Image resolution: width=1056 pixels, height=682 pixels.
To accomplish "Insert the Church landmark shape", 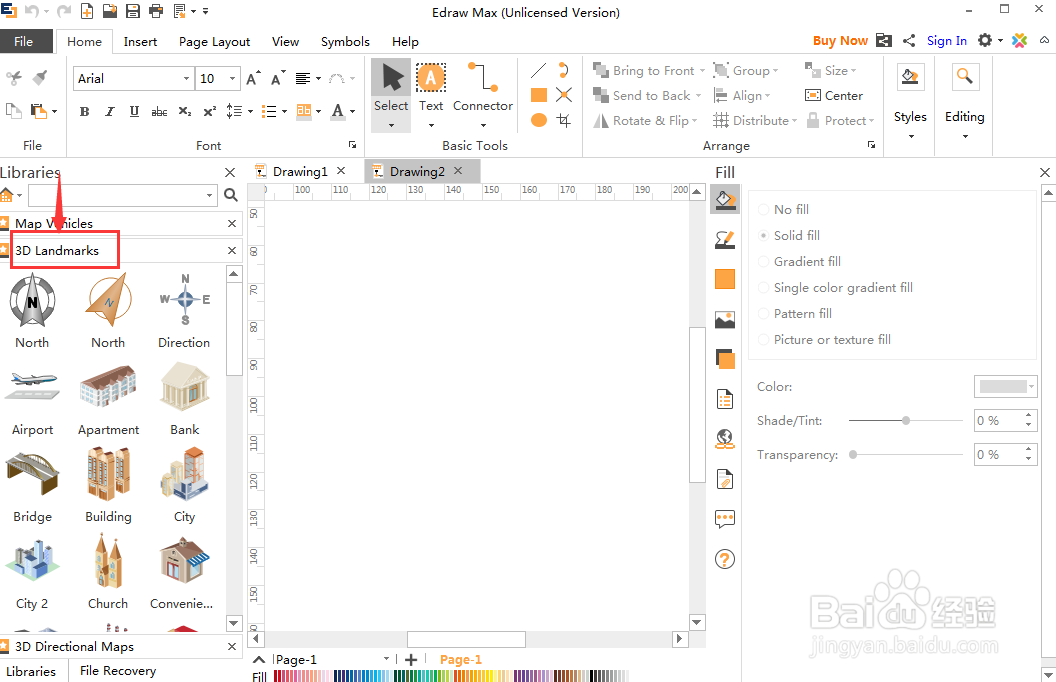I will pyautogui.click(x=108, y=572).
